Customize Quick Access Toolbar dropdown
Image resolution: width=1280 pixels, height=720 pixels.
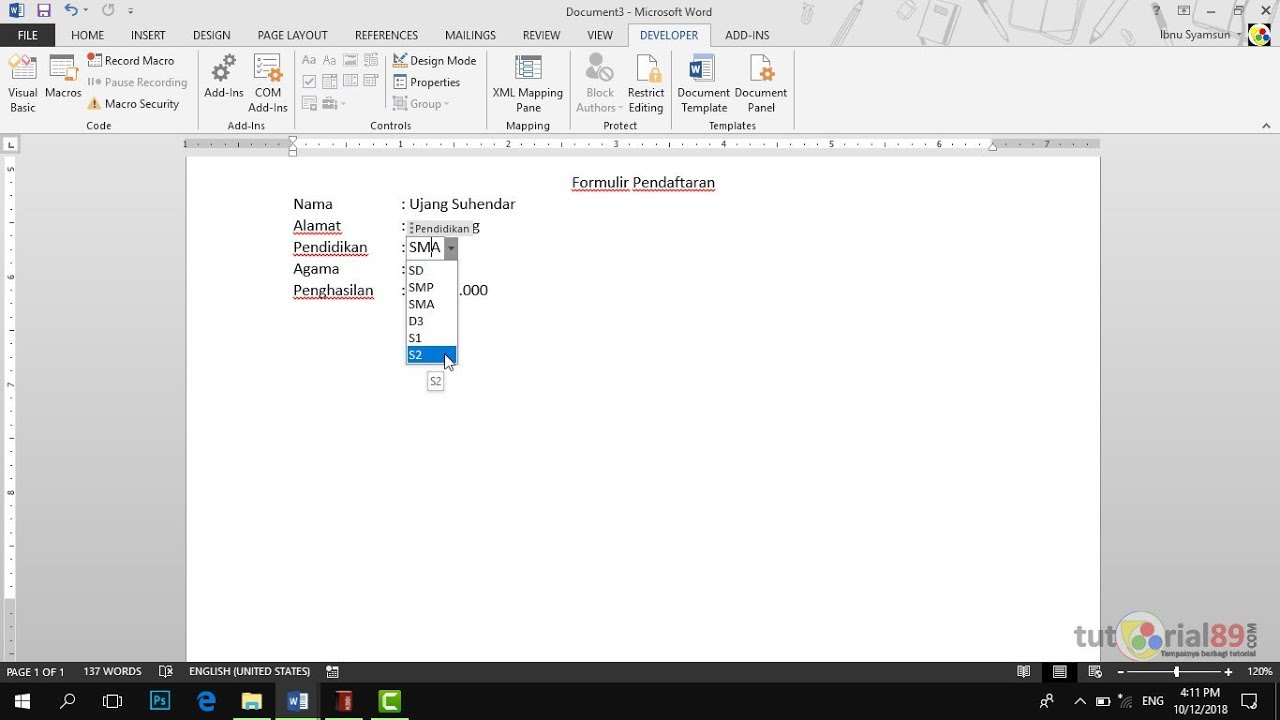(x=131, y=11)
